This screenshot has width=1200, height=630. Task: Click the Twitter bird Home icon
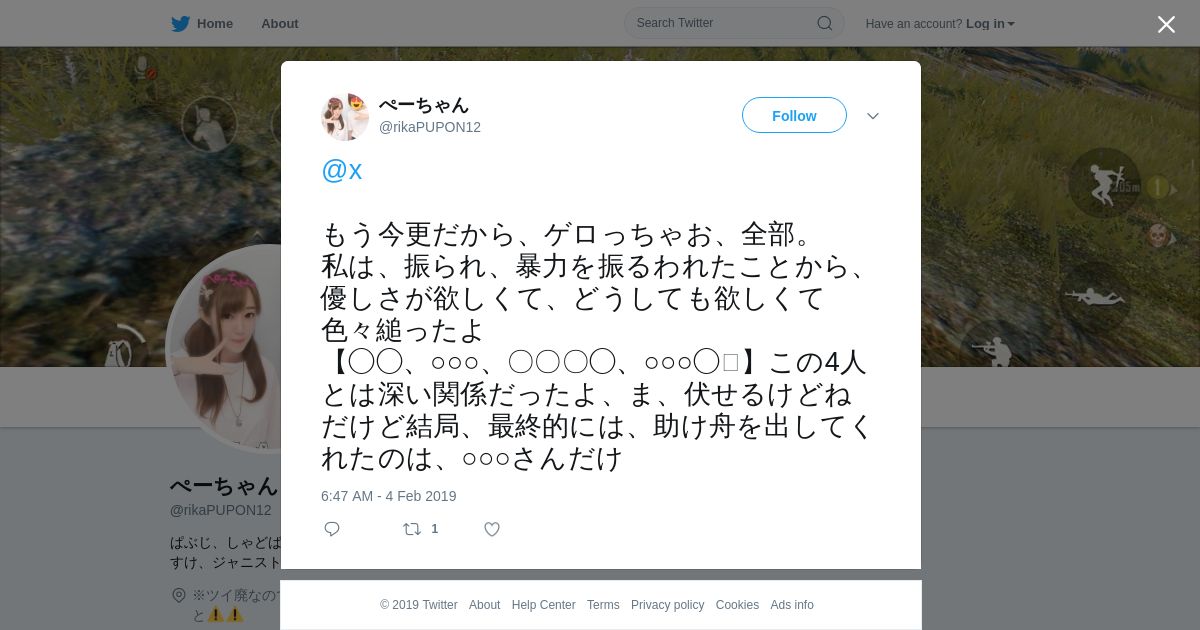pyautogui.click(x=180, y=23)
